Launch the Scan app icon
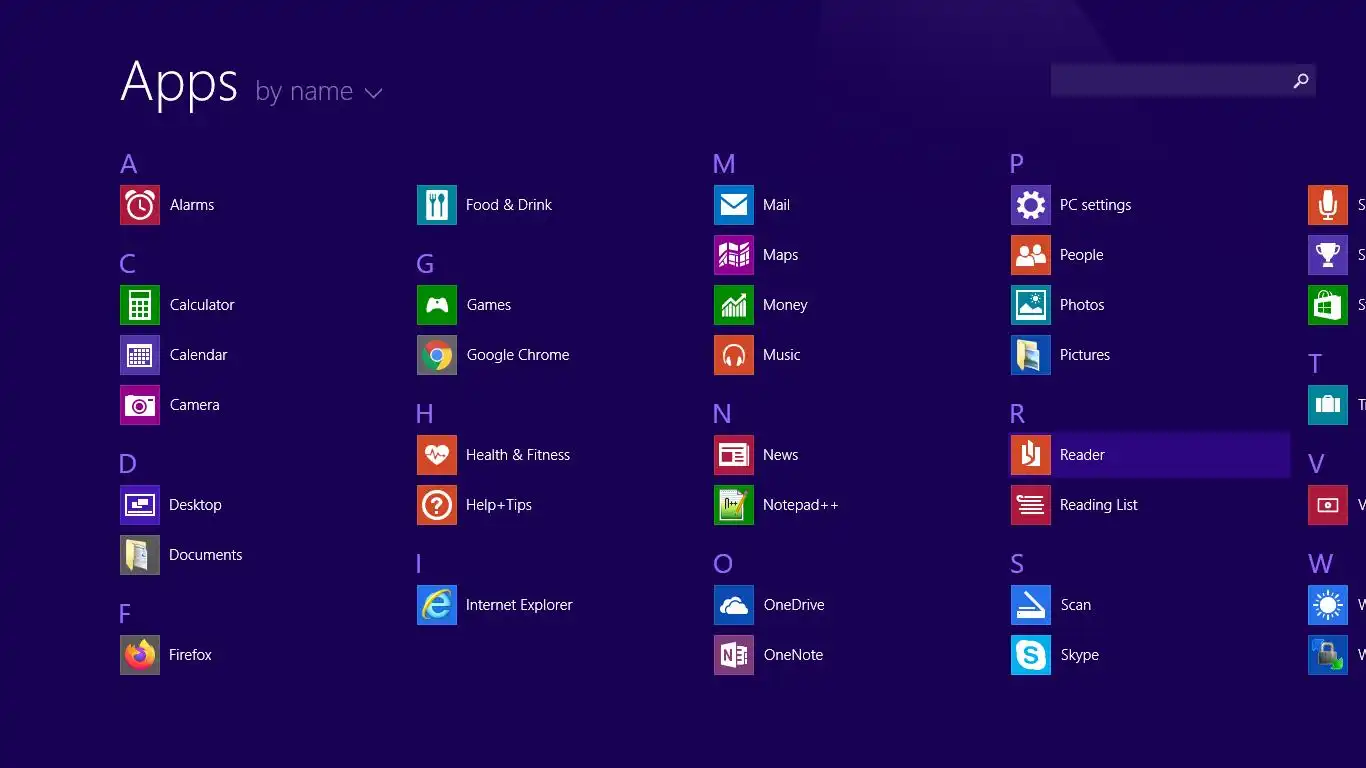The width and height of the screenshot is (1366, 768). click(x=1031, y=605)
